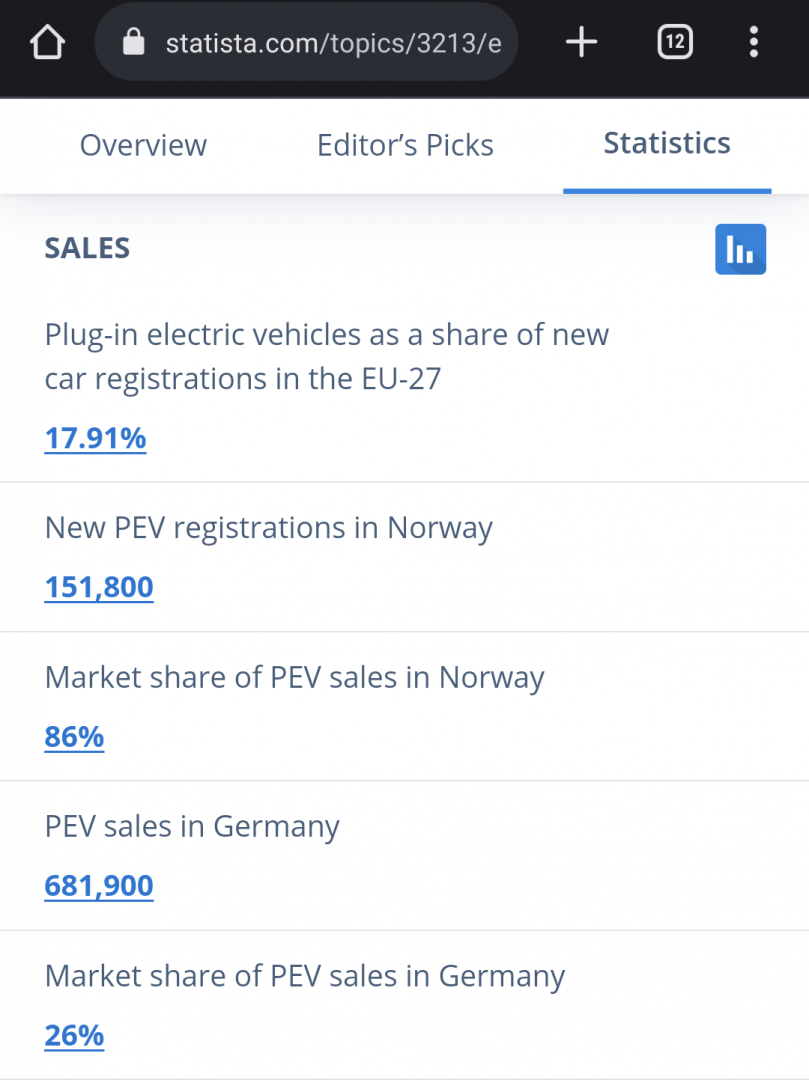
Task: Click the PEV sales in Germany title
Action: coord(192,827)
